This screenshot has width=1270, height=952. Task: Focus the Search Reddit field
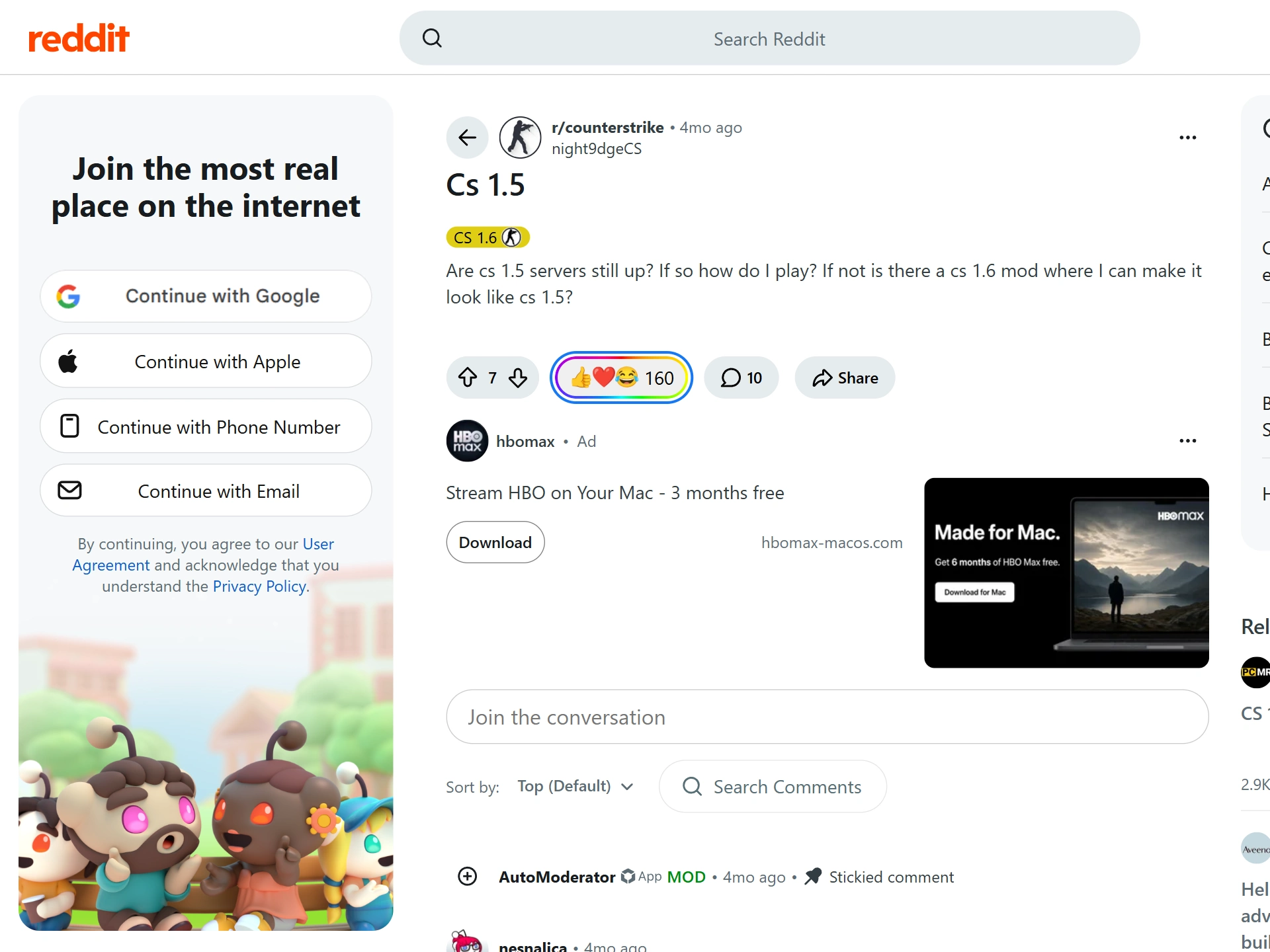click(x=769, y=38)
